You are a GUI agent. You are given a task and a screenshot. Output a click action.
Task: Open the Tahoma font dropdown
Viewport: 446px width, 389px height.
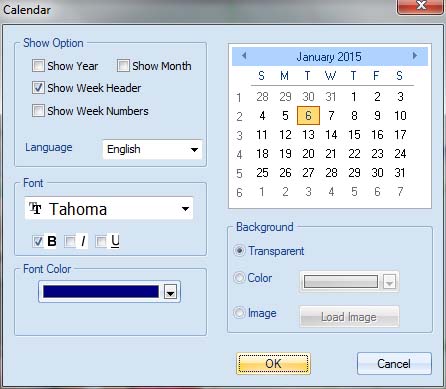tap(109, 209)
